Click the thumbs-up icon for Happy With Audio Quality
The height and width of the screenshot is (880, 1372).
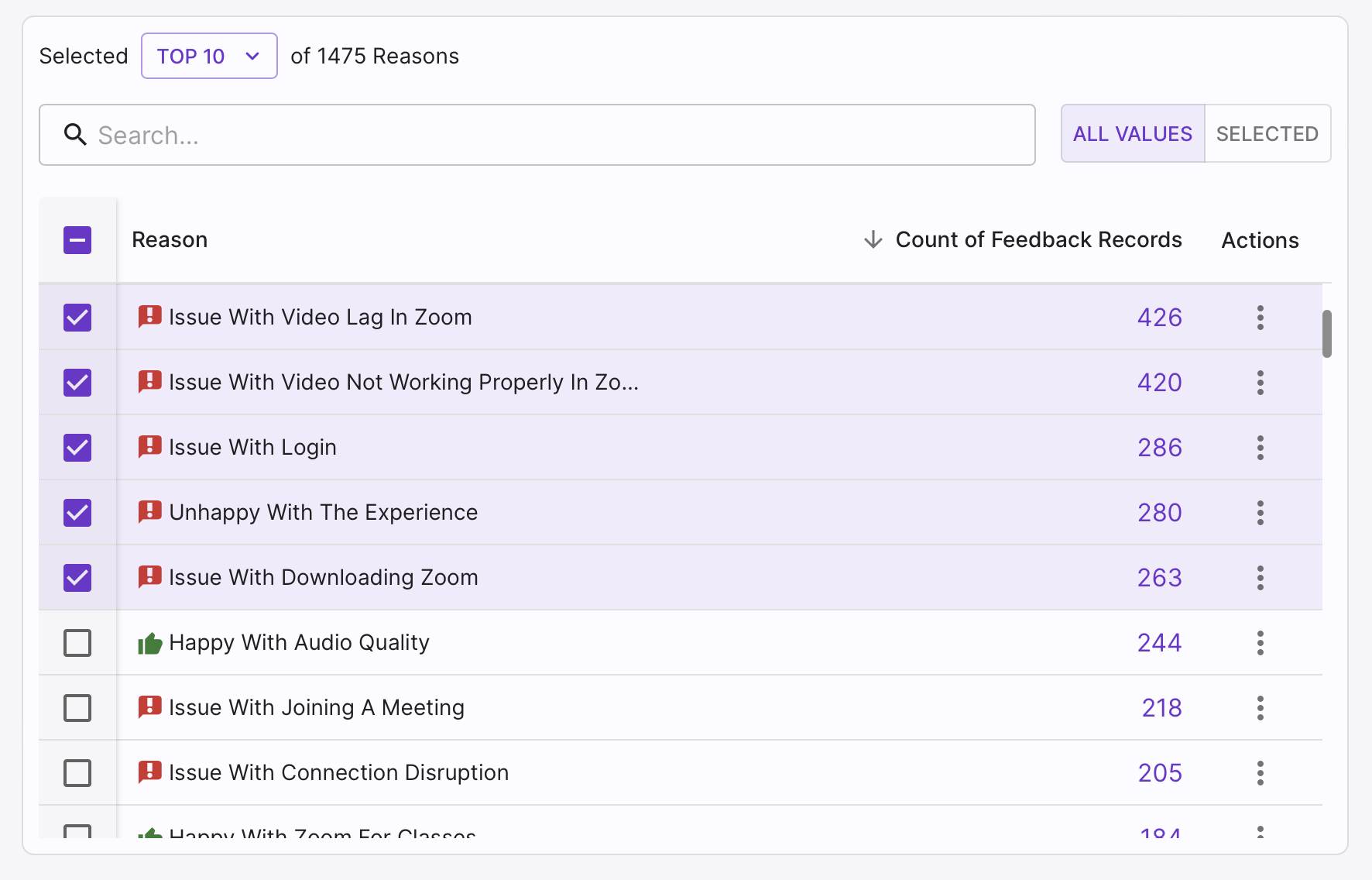tap(149, 643)
